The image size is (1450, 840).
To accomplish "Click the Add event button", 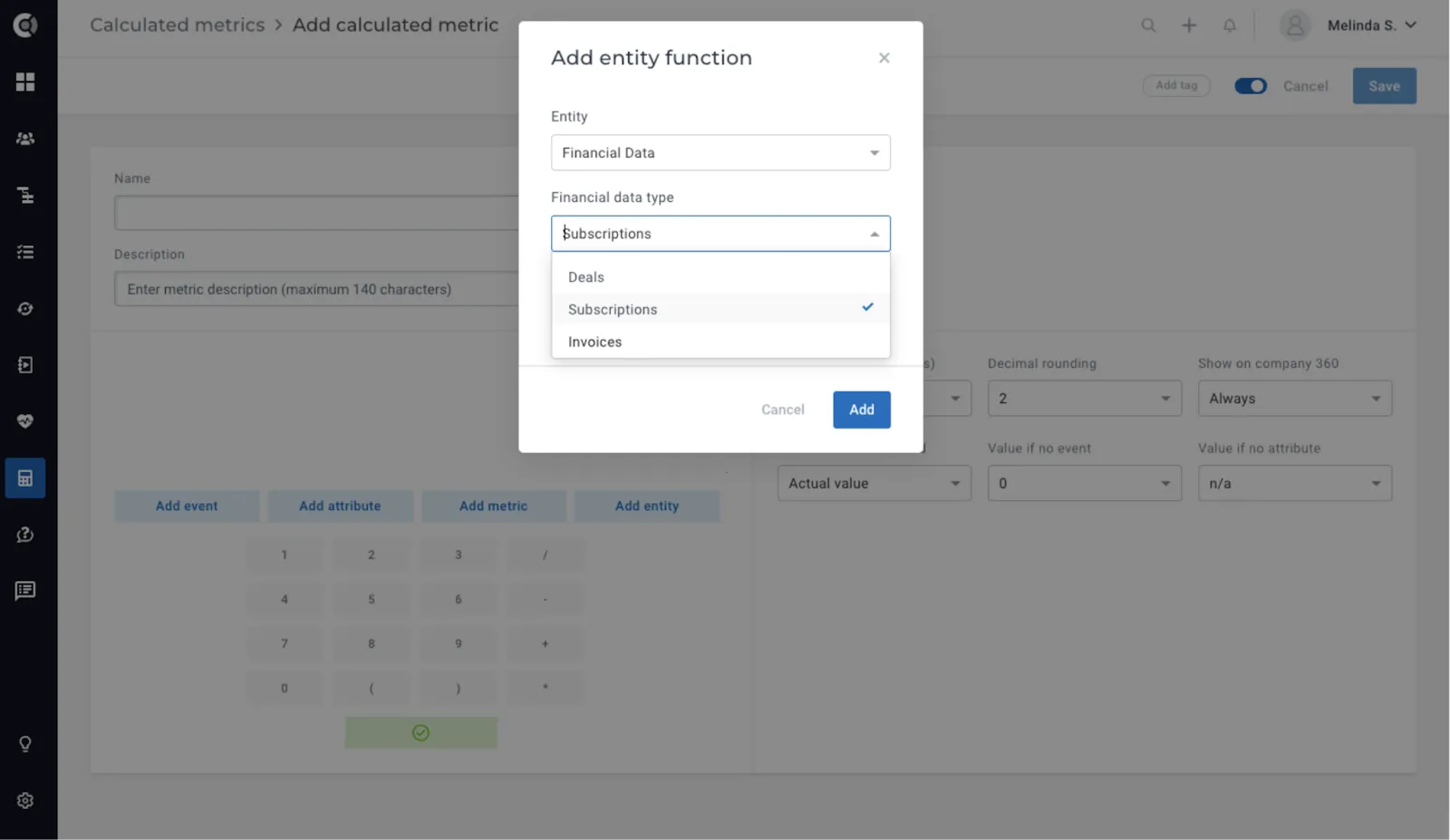I will pyautogui.click(x=187, y=506).
